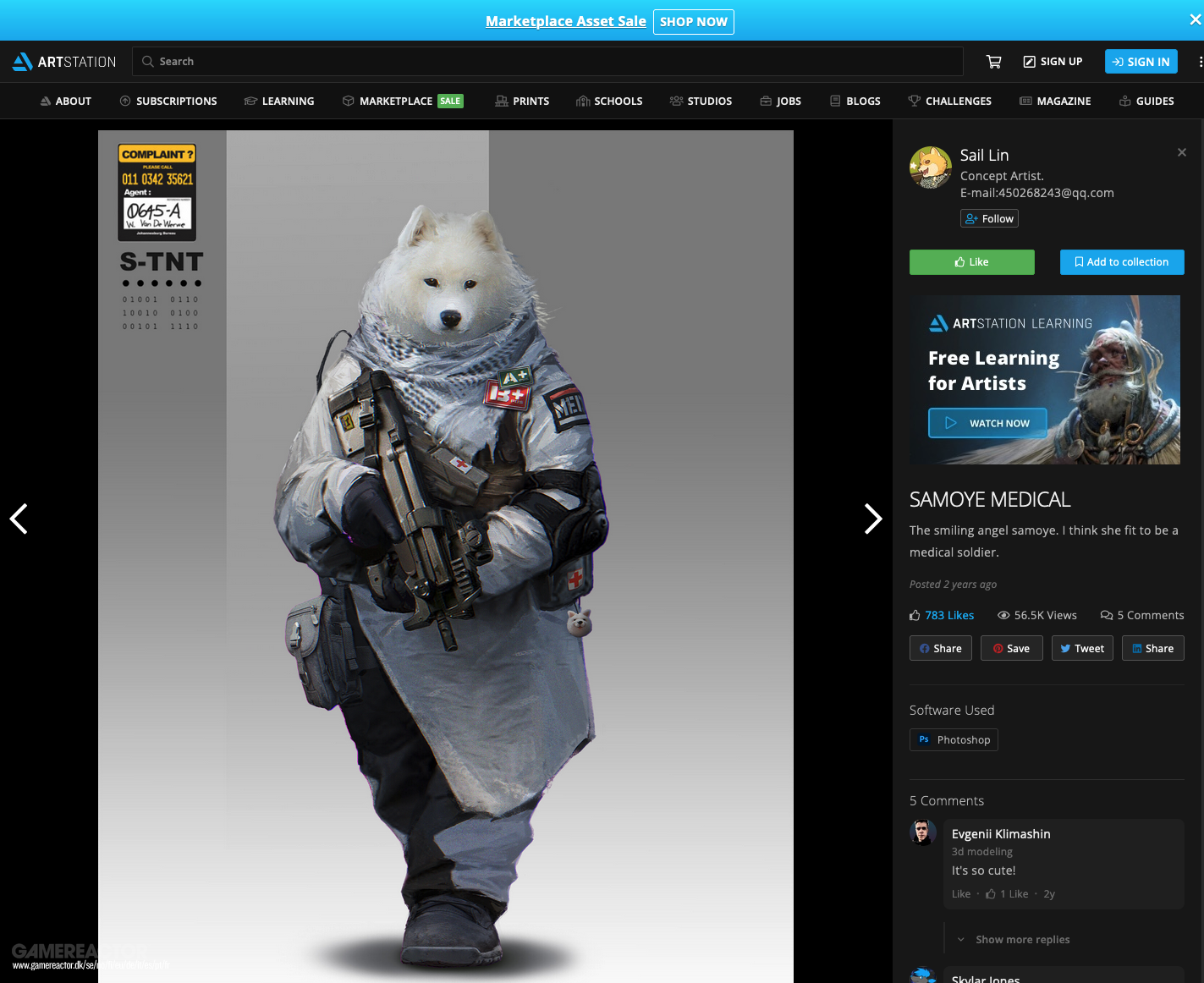
Task: Advance to next image with right chevron
Action: point(872,519)
